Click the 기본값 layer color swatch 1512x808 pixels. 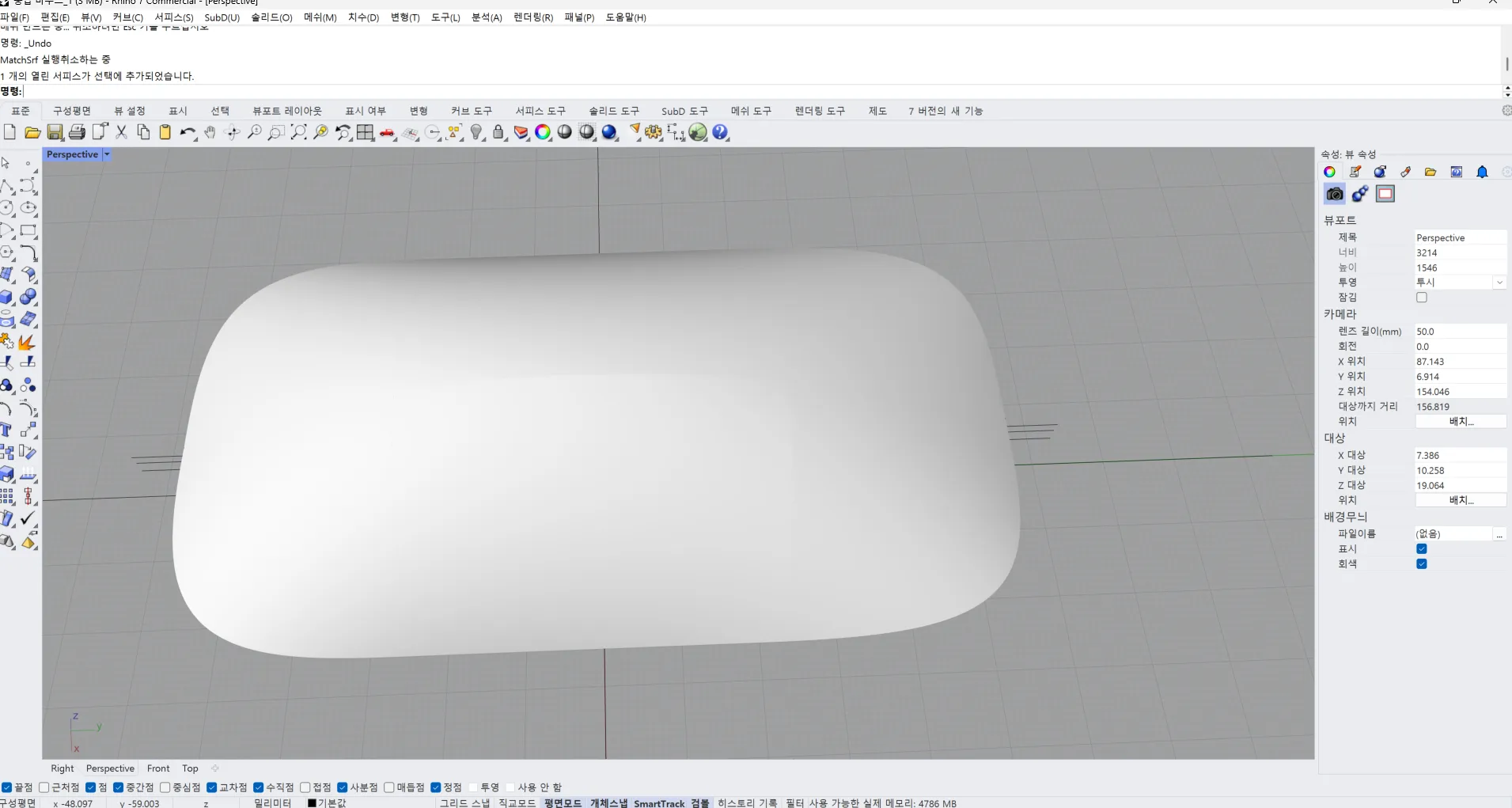click(x=312, y=802)
